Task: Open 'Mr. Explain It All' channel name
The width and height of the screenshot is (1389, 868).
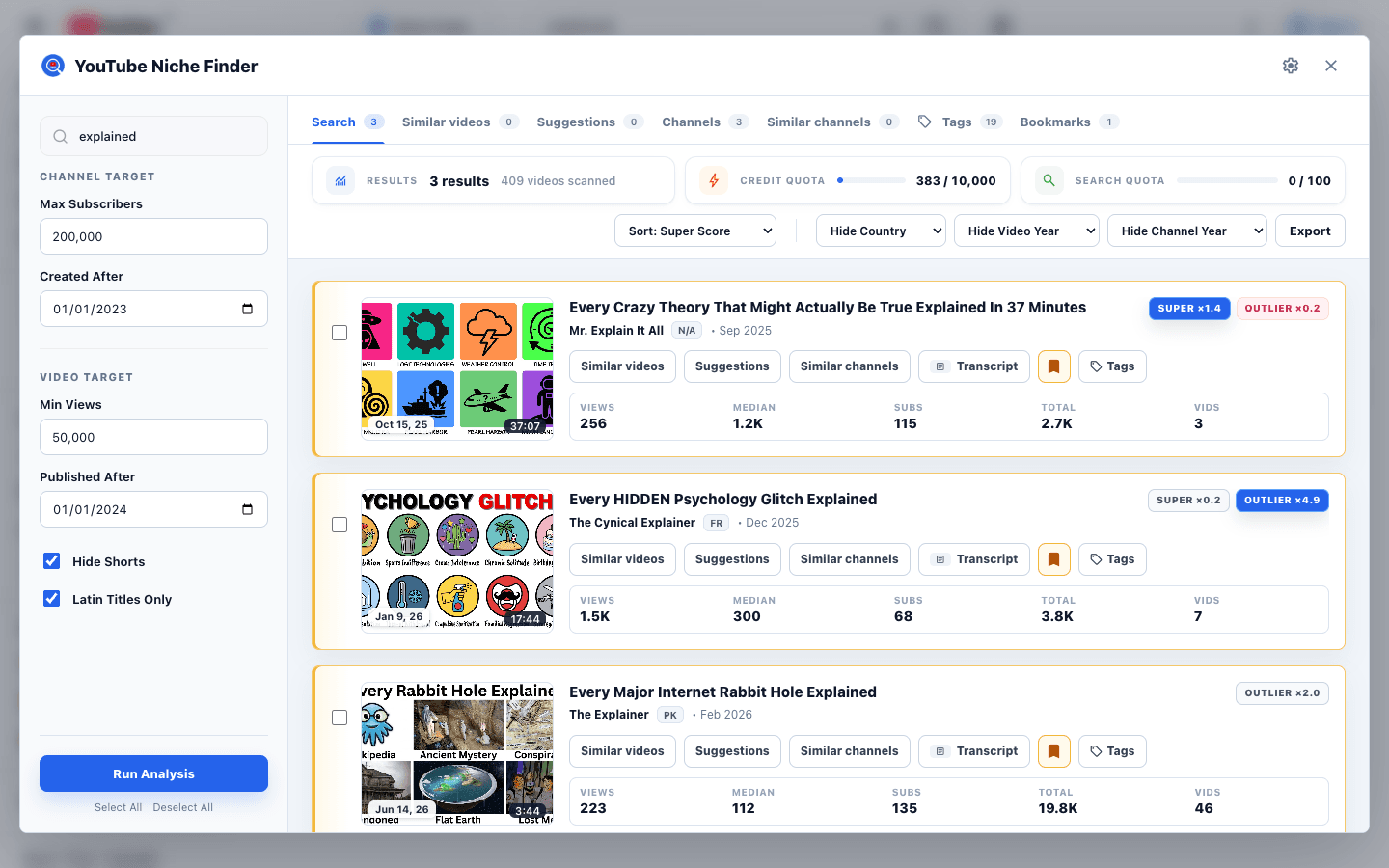Action: [616, 331]
